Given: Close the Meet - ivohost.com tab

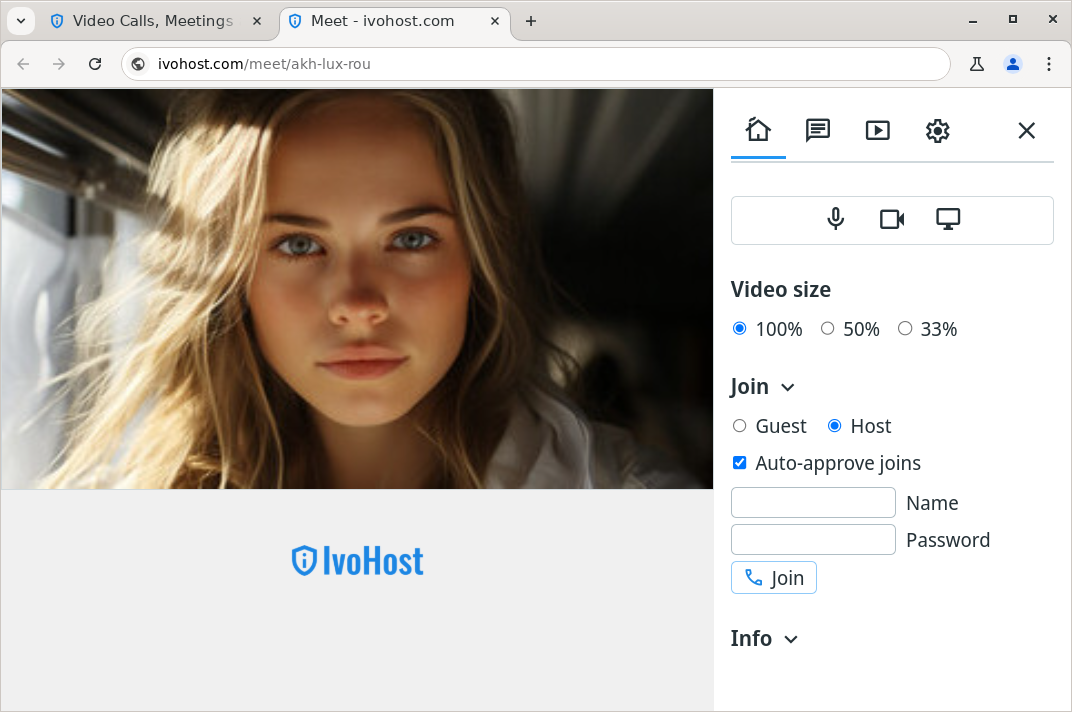Looking at the screenshot, I should tap(495, 21).
